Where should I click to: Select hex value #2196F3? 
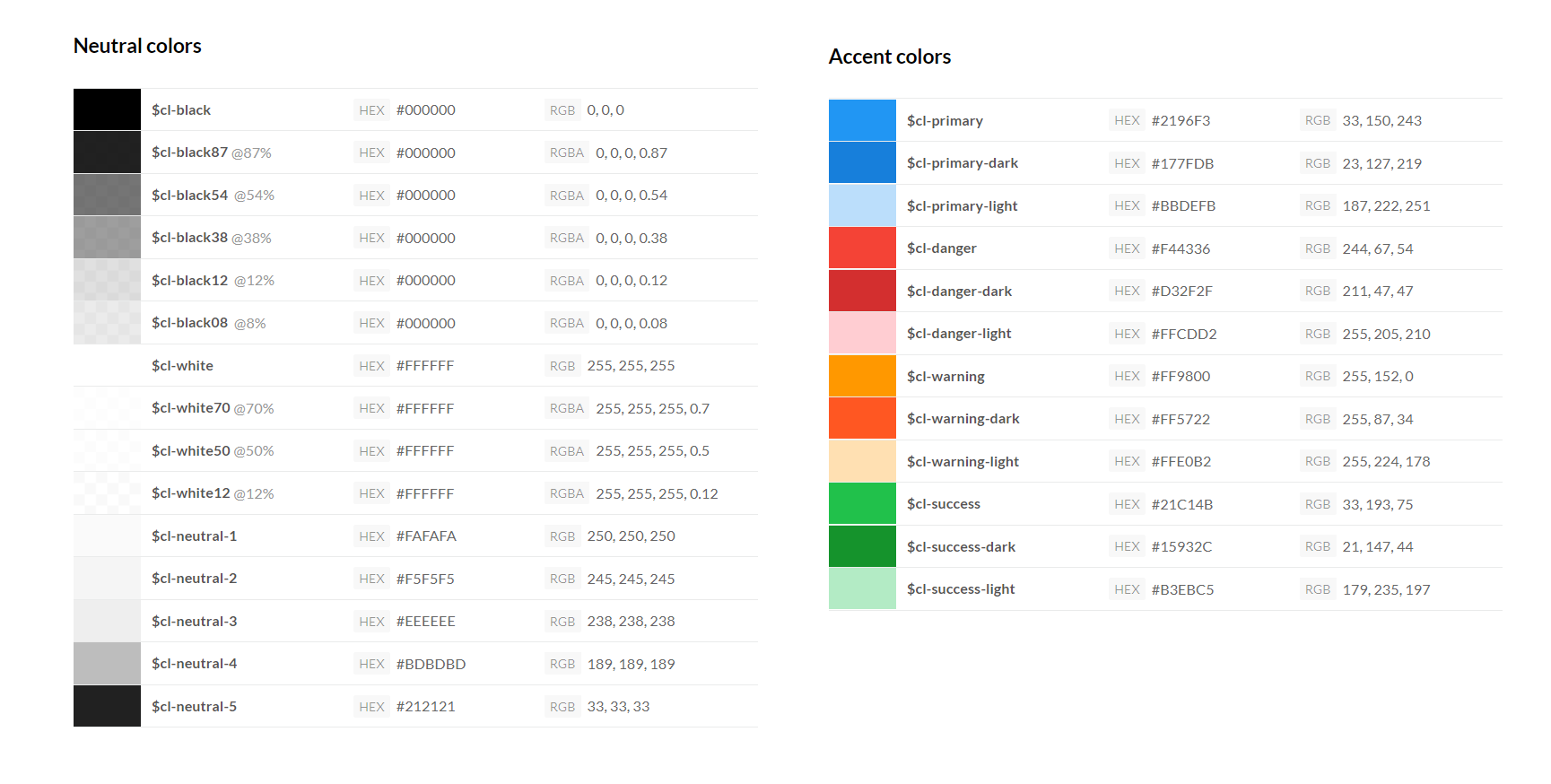1181,121
